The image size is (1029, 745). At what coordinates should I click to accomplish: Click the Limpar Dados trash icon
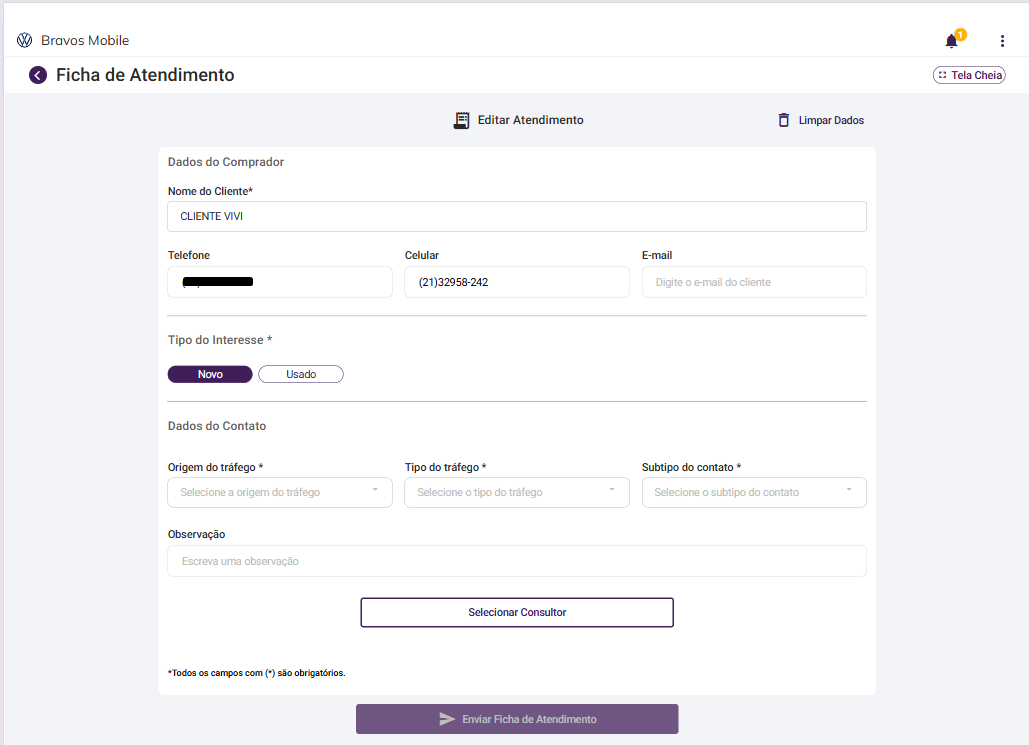784,120
